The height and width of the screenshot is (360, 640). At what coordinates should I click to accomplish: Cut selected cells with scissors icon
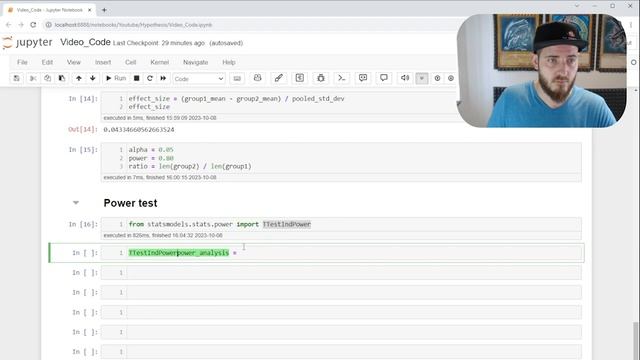pyautogui.click(x=33, y=78)
